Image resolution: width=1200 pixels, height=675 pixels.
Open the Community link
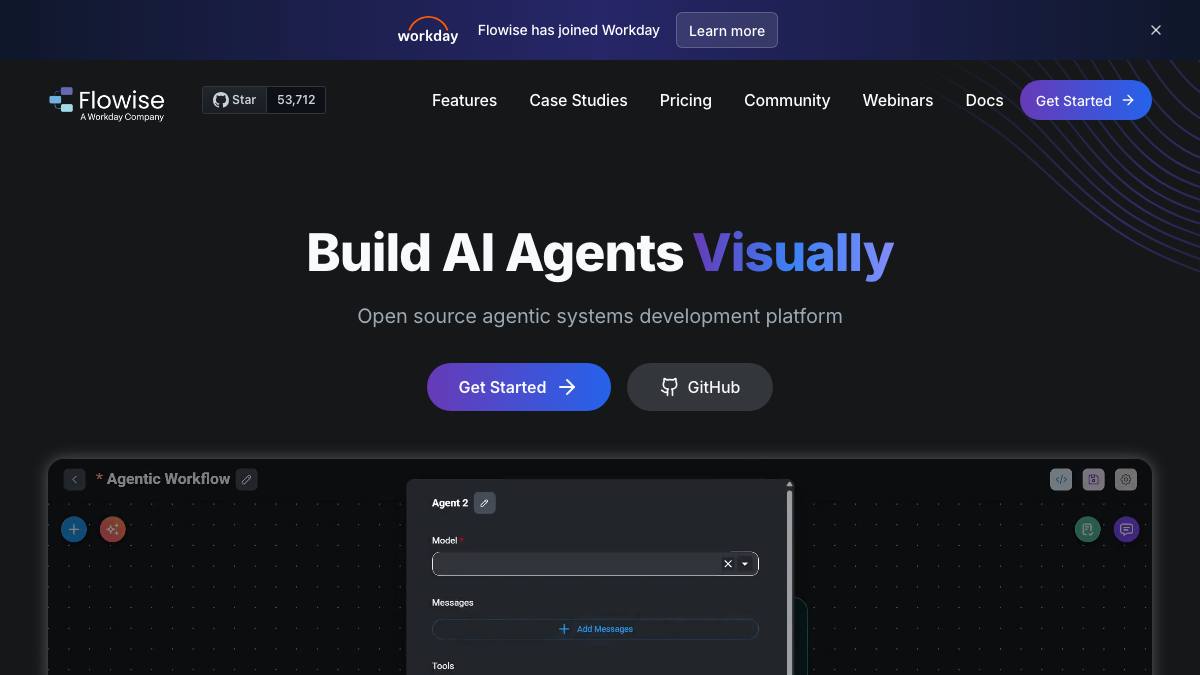pos(787,100)
